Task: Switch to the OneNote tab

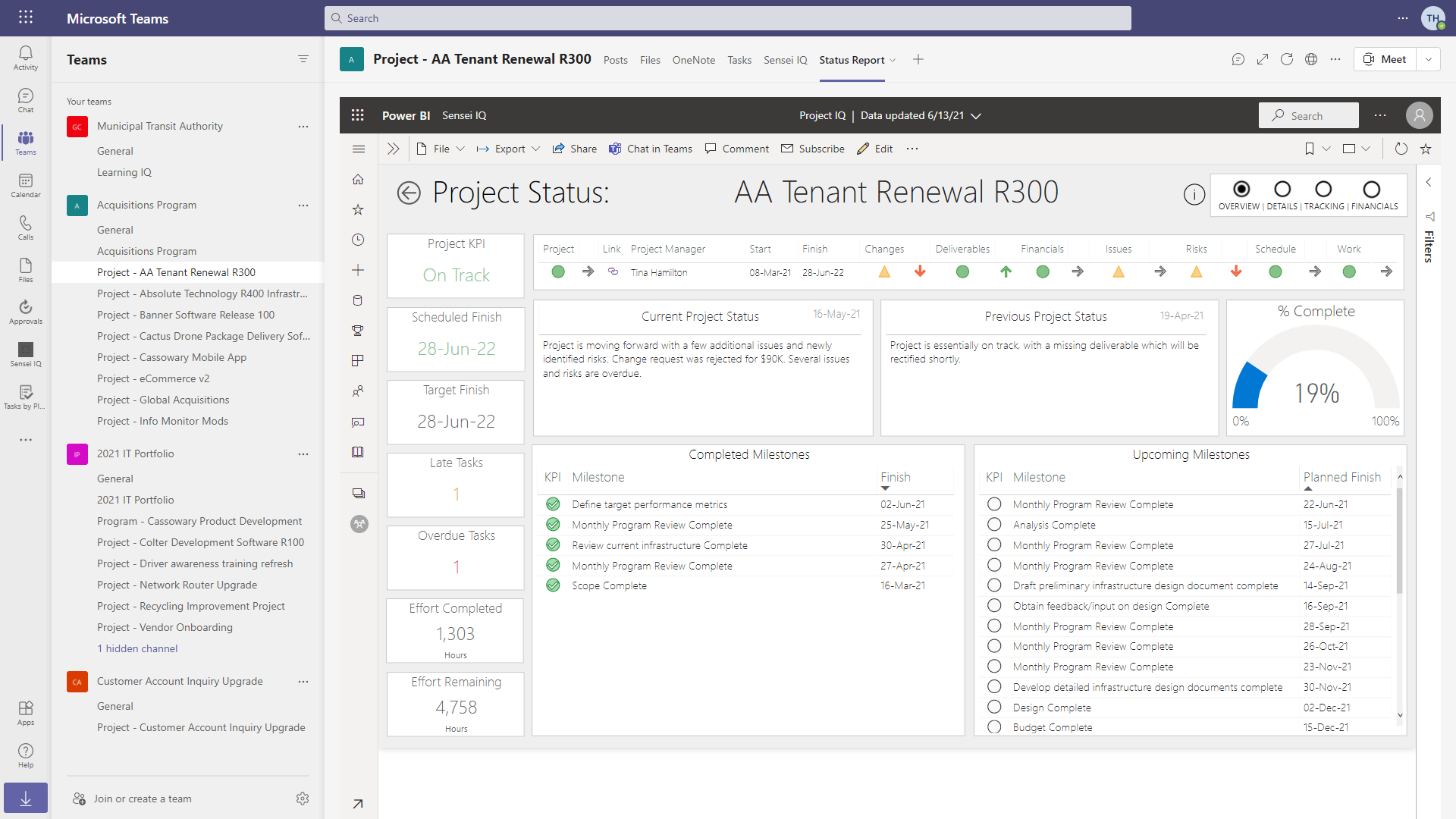Action: (x=694, y=60)
